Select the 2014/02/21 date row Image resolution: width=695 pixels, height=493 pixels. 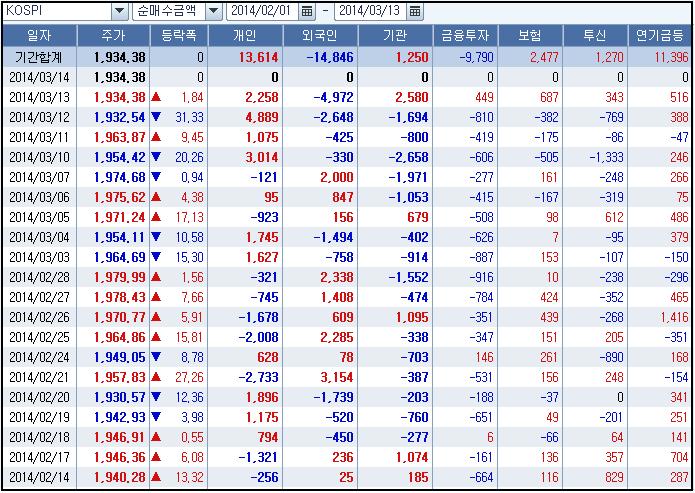pos(39,377)
